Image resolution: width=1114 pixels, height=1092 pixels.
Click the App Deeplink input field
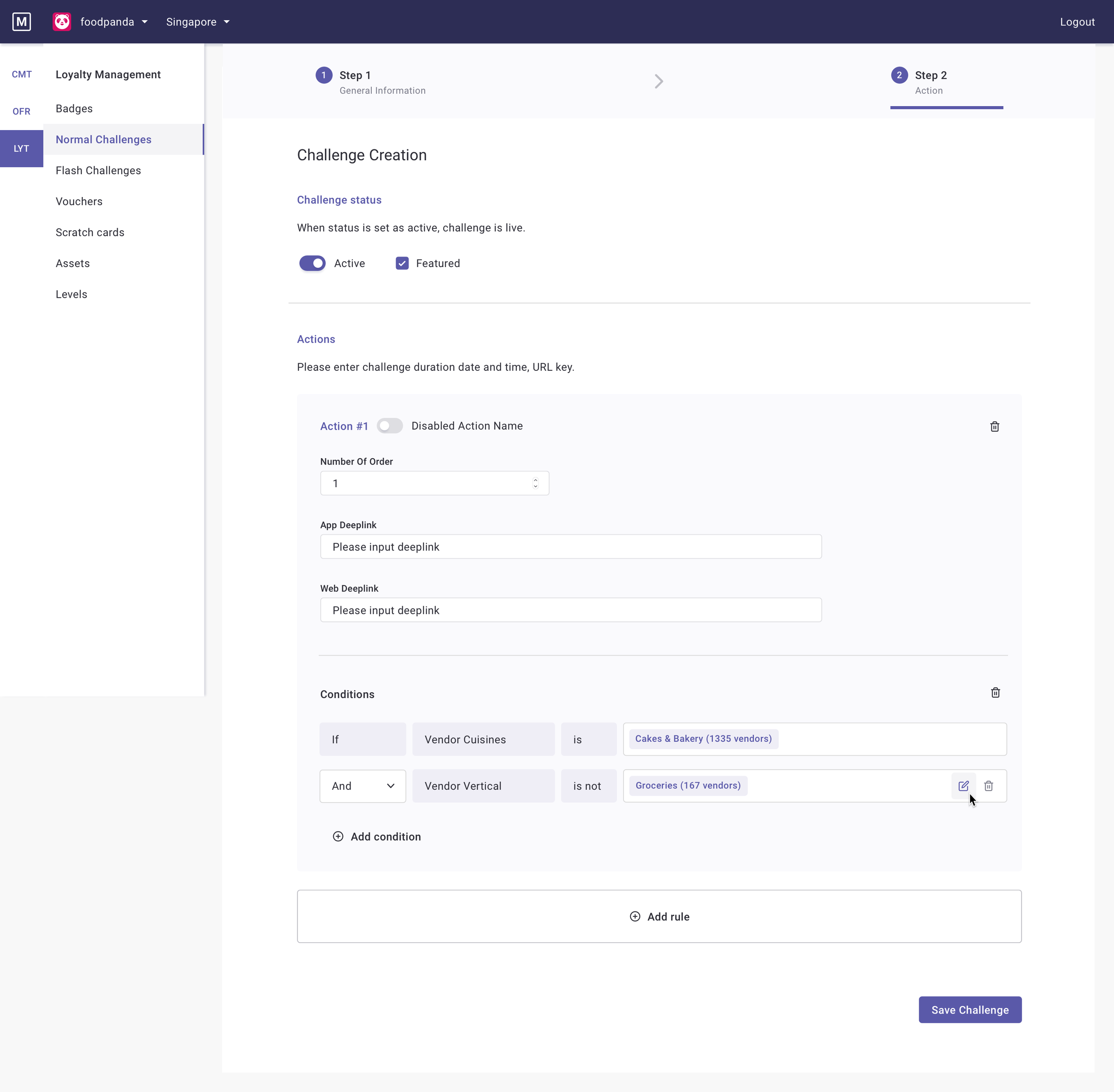[x=570, y=546]
